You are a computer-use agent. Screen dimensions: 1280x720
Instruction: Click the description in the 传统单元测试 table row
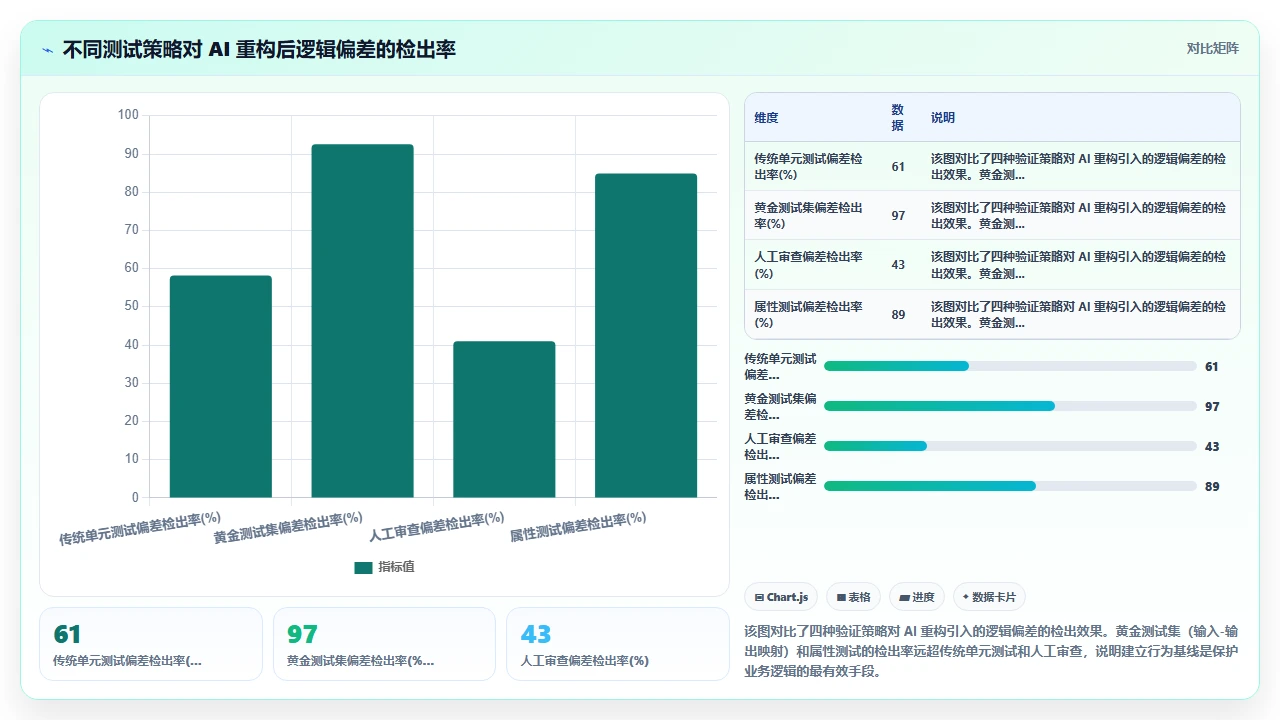pos(1080,166)
